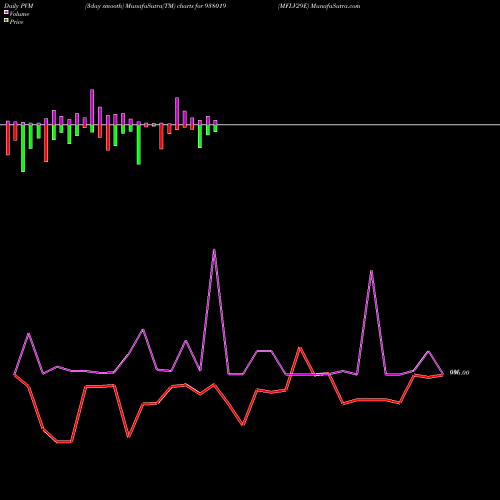The width and height of the screenshot is (500, 500).
Task: Click the Volume legend color swatch
Action: click(x=6, y=12)
